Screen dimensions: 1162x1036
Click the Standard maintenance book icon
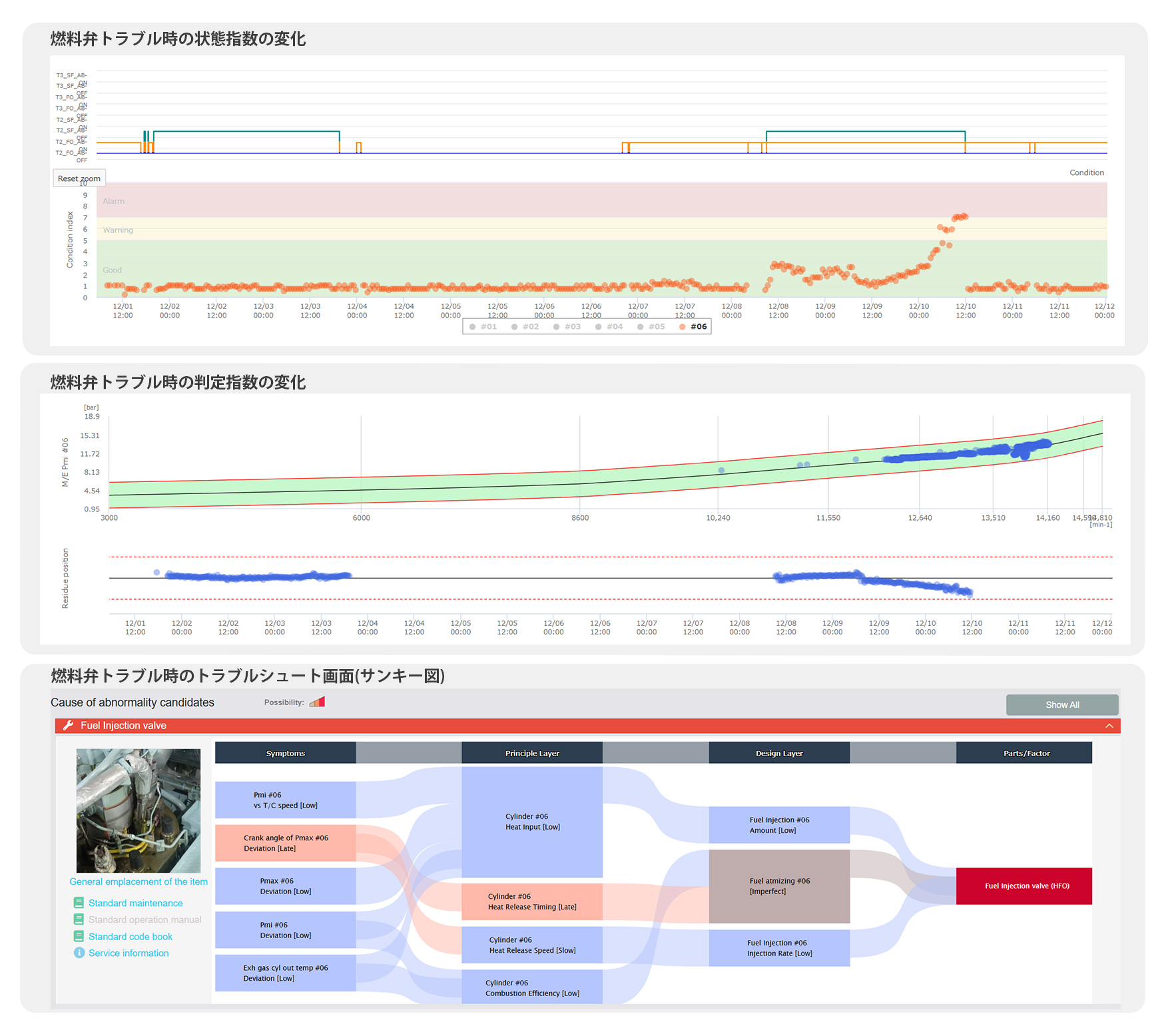pyautogui.click(x=79, y=903)
